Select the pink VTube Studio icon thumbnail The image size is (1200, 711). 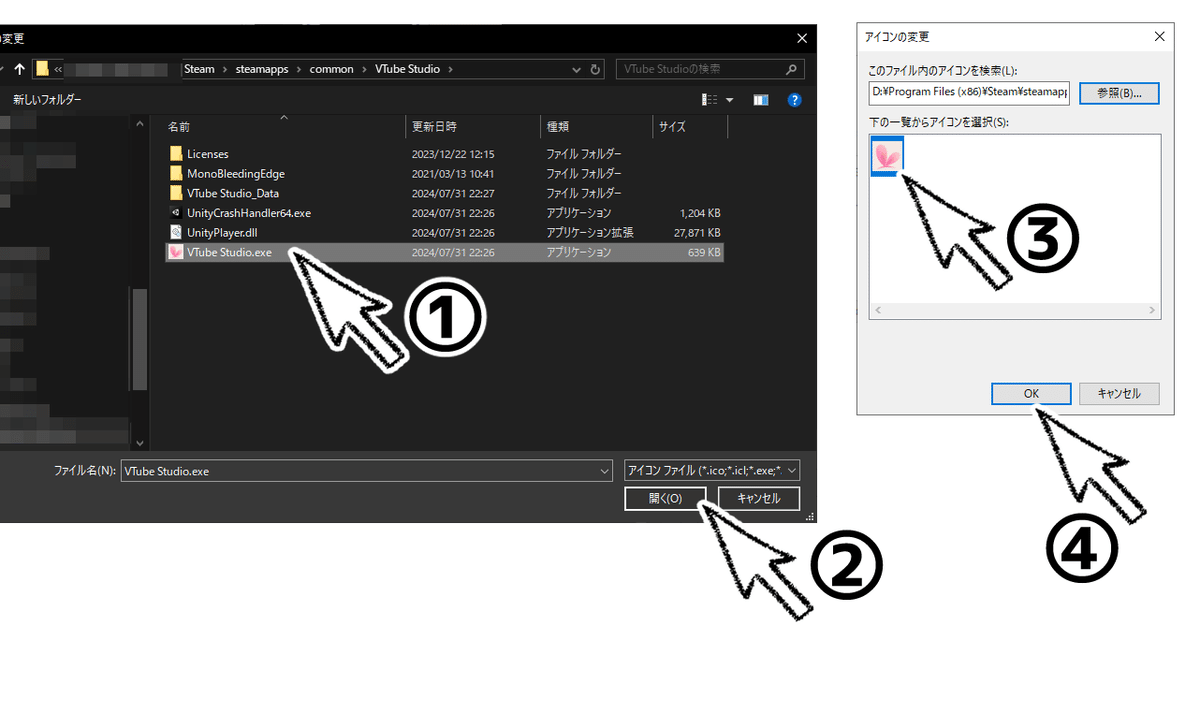[x=888, y=155]
